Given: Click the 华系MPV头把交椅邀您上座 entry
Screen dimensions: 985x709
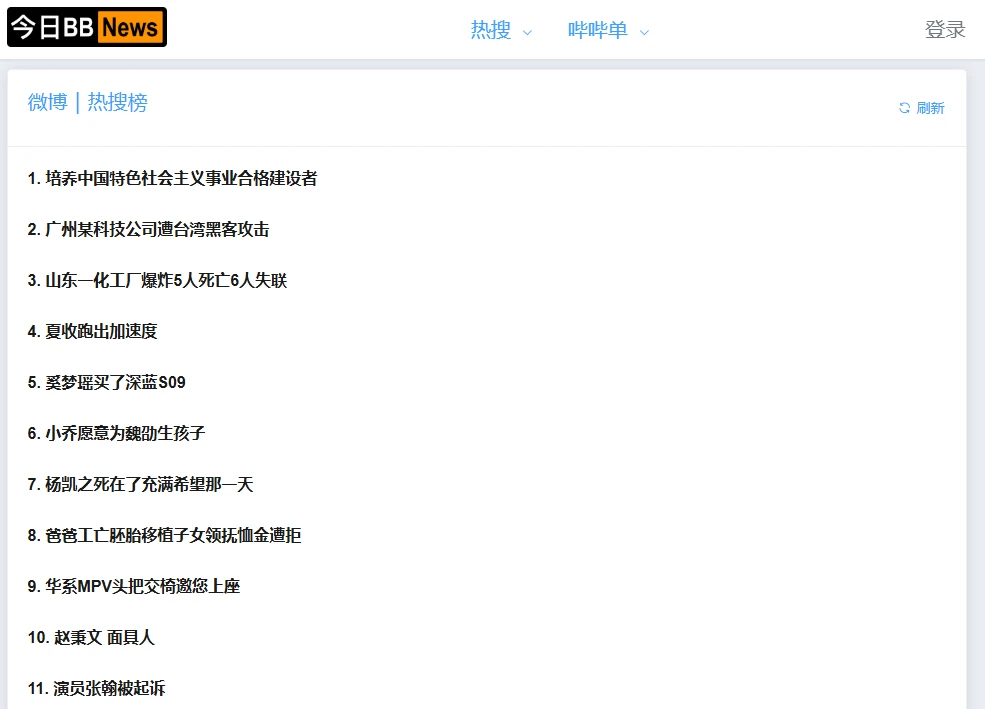Looking at the screenshot, I should tap(133, 586).
